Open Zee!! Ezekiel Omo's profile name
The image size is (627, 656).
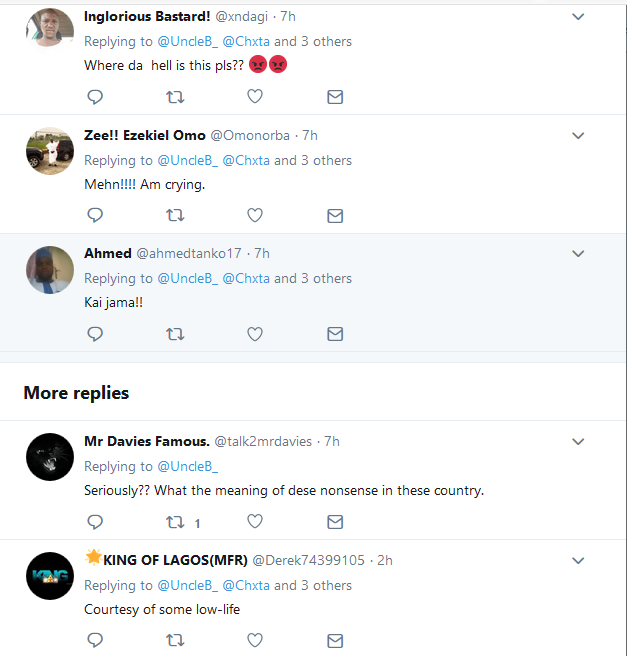click(x=145, y=135)
